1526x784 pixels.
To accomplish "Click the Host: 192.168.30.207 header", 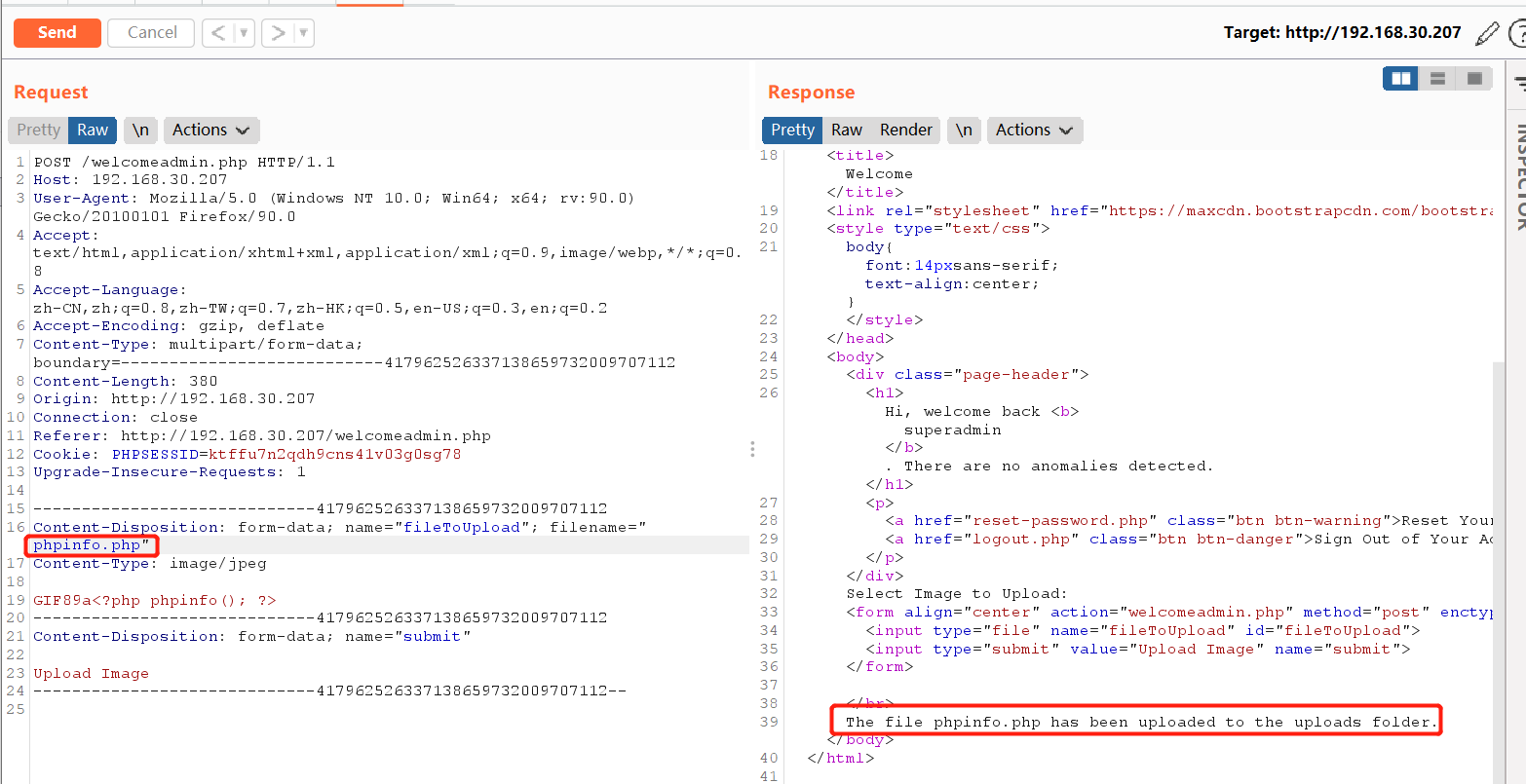I will click(x=131, y=179).
